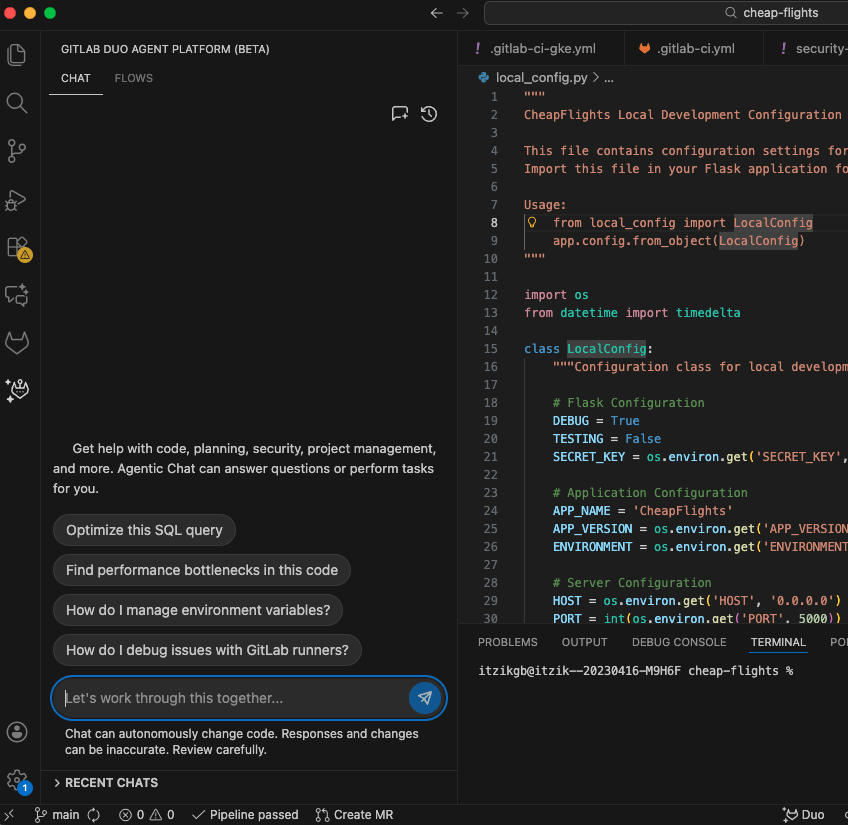The height and width of the screenshot is (825, 848).
Task: Focus the 'Let's work through this together' input
Action: (x=220, y=698)
